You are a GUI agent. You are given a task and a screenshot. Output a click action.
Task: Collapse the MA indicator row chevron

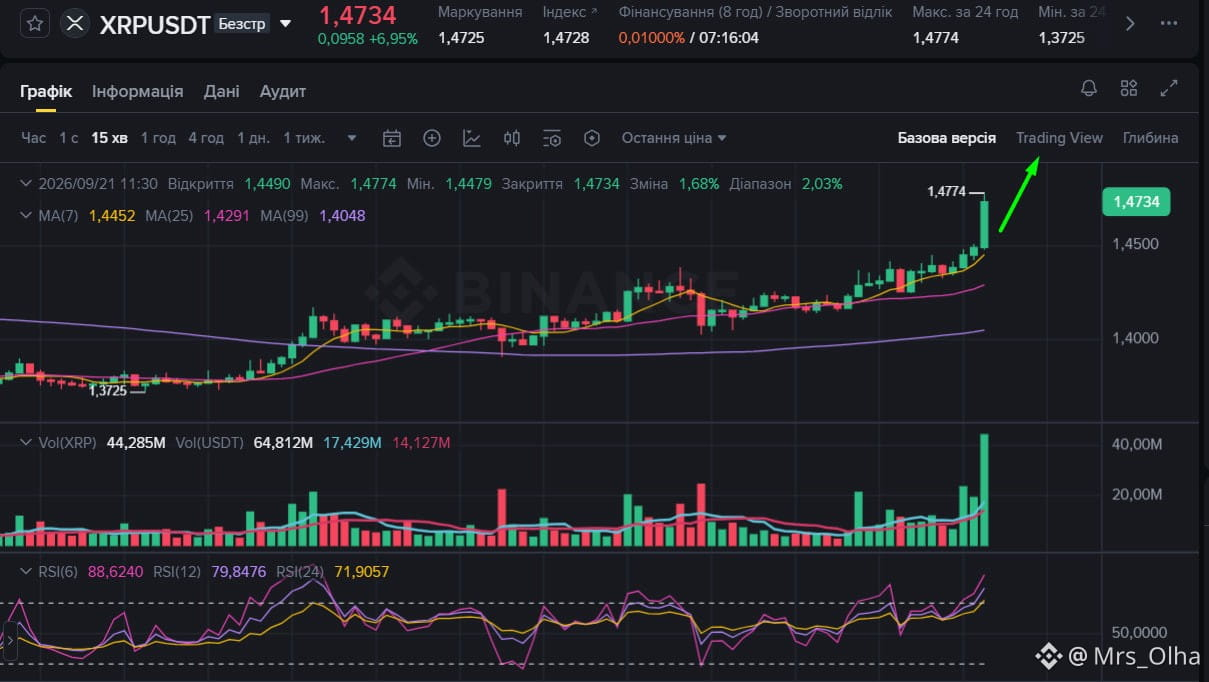[x=27, y=215]
